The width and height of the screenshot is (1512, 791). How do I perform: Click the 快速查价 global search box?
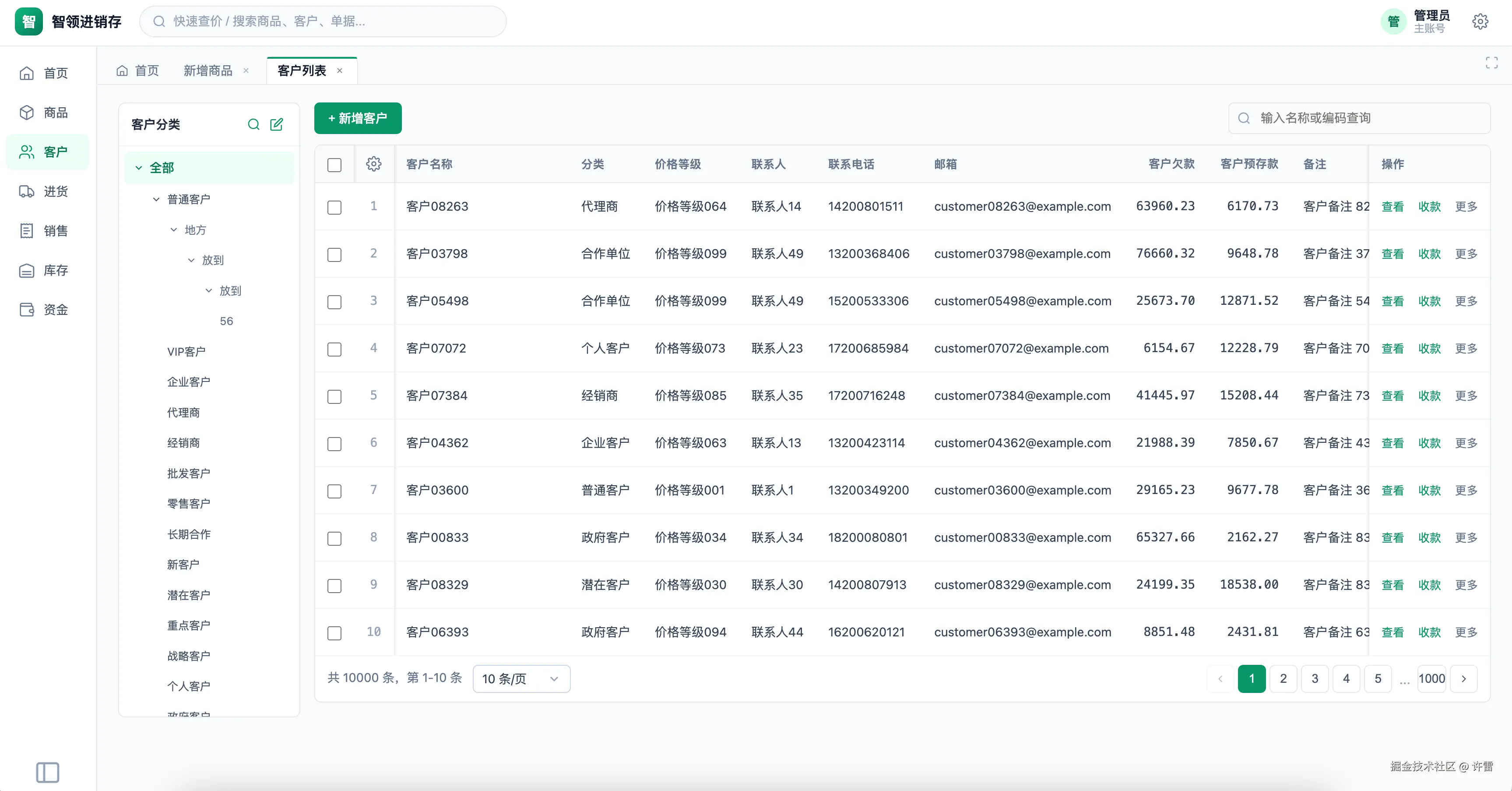pyautogui.click(x=323, y=22)
